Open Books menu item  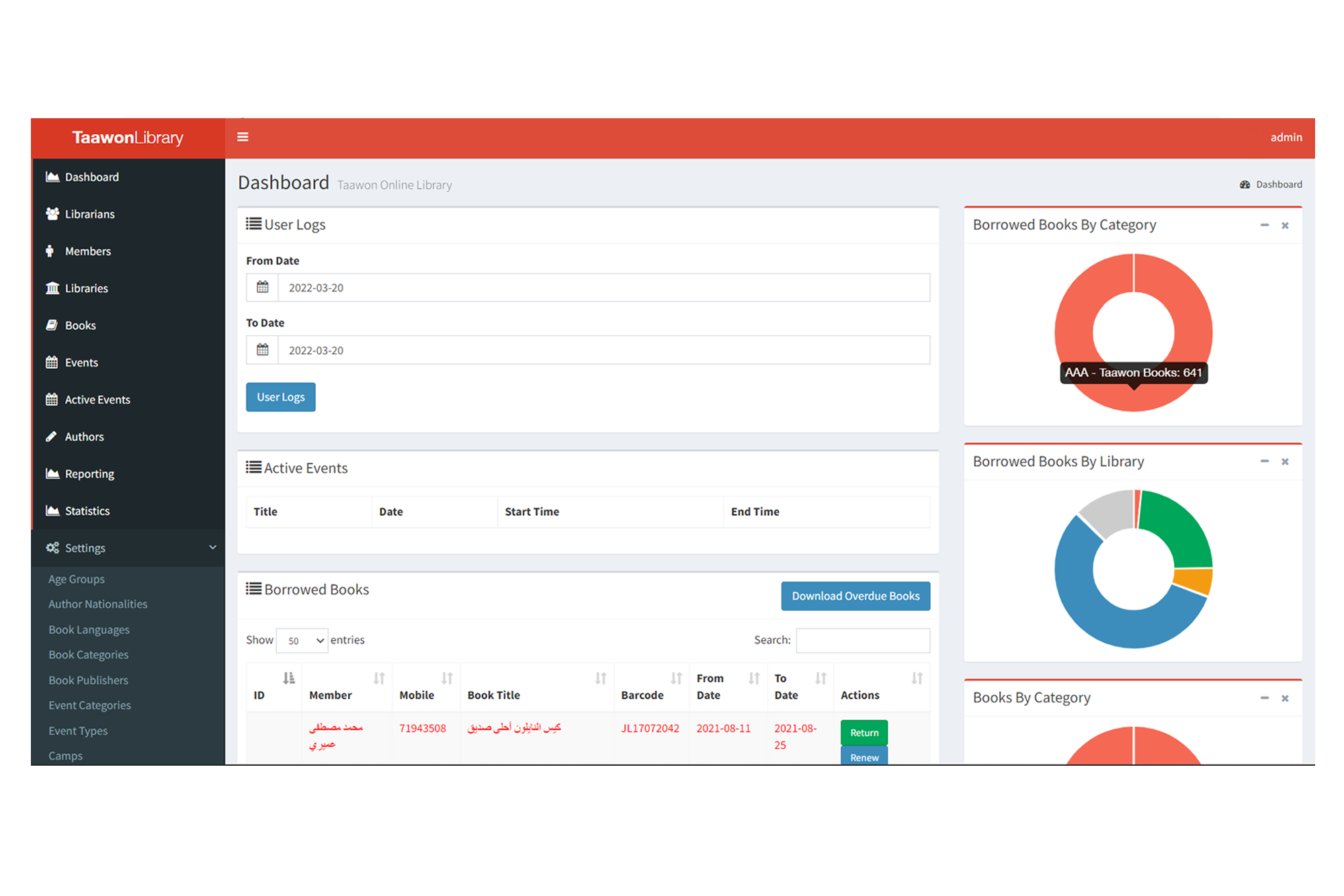tap(128, 325)
